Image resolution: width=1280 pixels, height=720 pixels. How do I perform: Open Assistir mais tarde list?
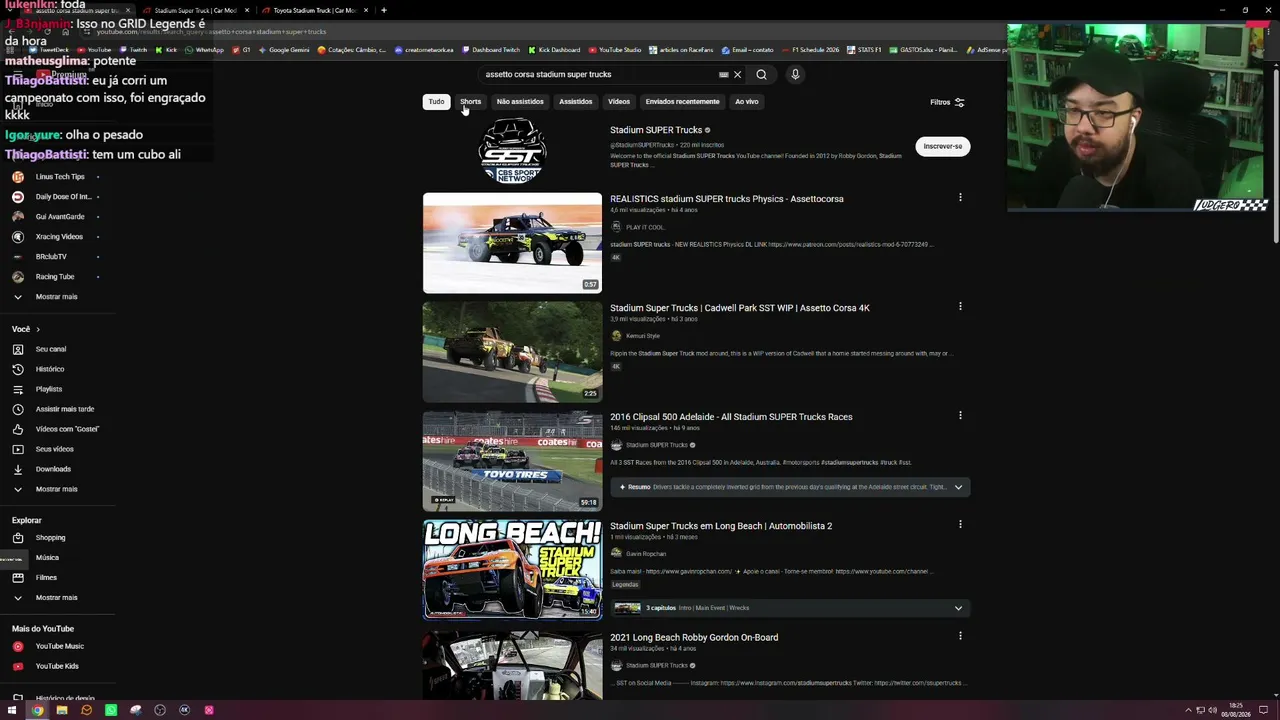[x=65, y=409]
